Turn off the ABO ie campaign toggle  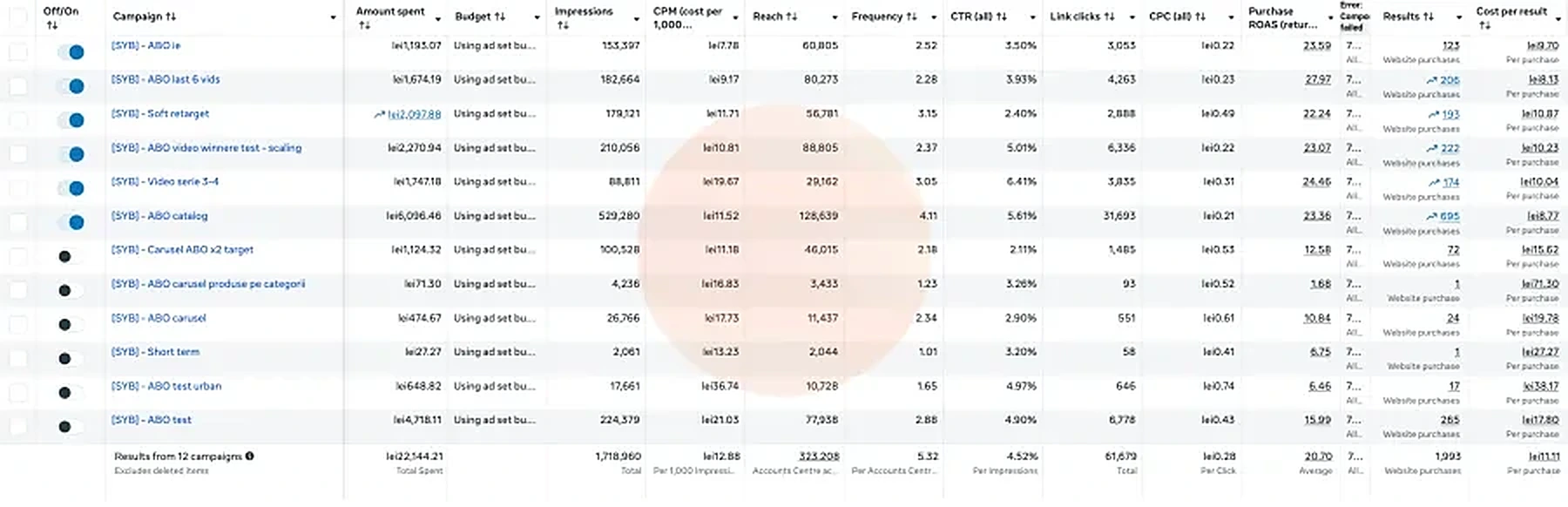(x=71, y=52)
